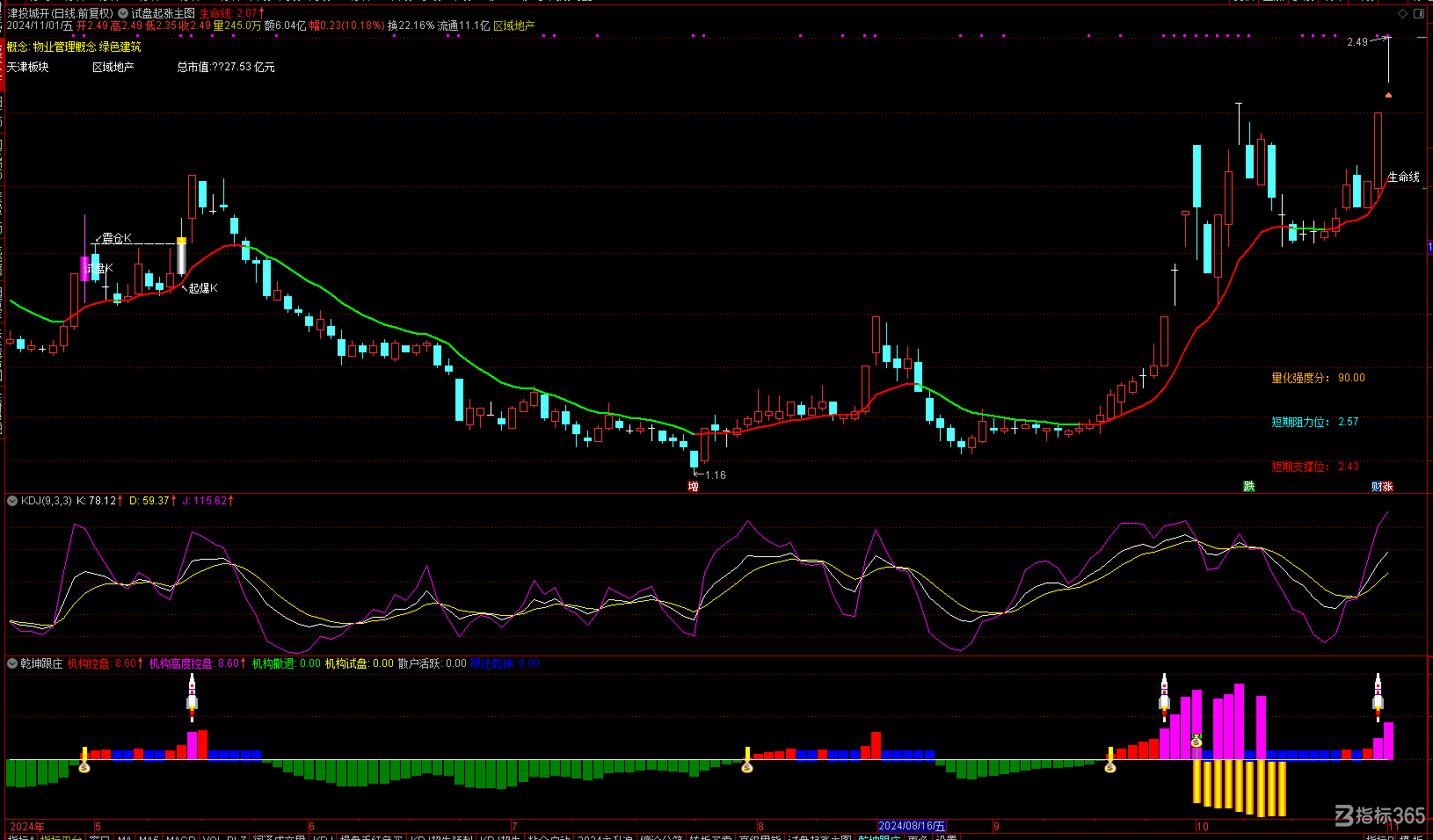Image resolution: width=1433 pixels, height=840 pixels.
Task: Click the 财涨 marker at chart bottom right
Action: [x=1382, y=486]
